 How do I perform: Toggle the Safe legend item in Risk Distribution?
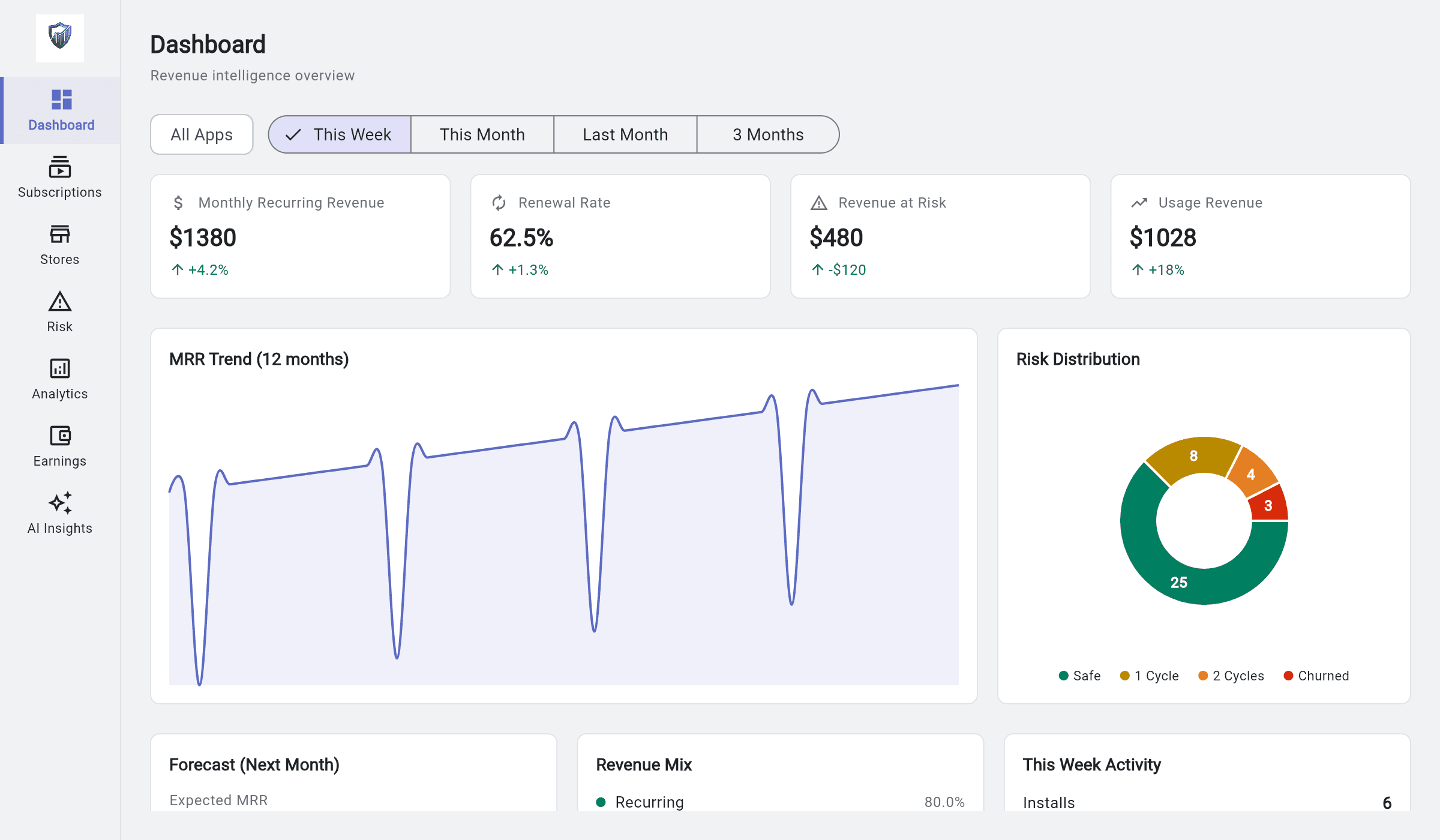tap(1079, 676)
